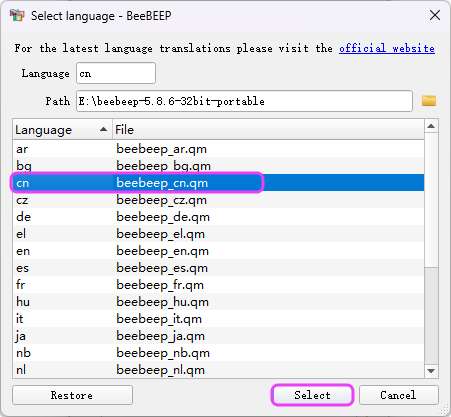Open the official website link
This screenshot has width=451, height=417.
point(387,48)
